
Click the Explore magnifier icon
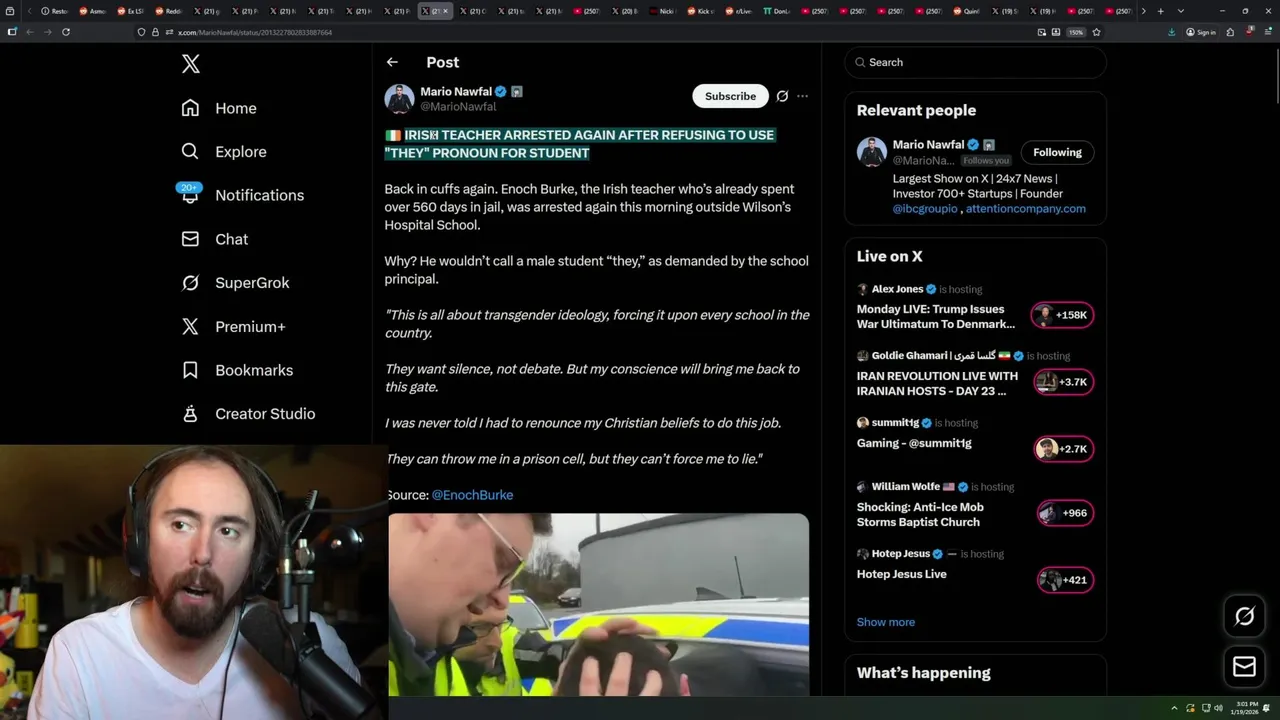190,152
